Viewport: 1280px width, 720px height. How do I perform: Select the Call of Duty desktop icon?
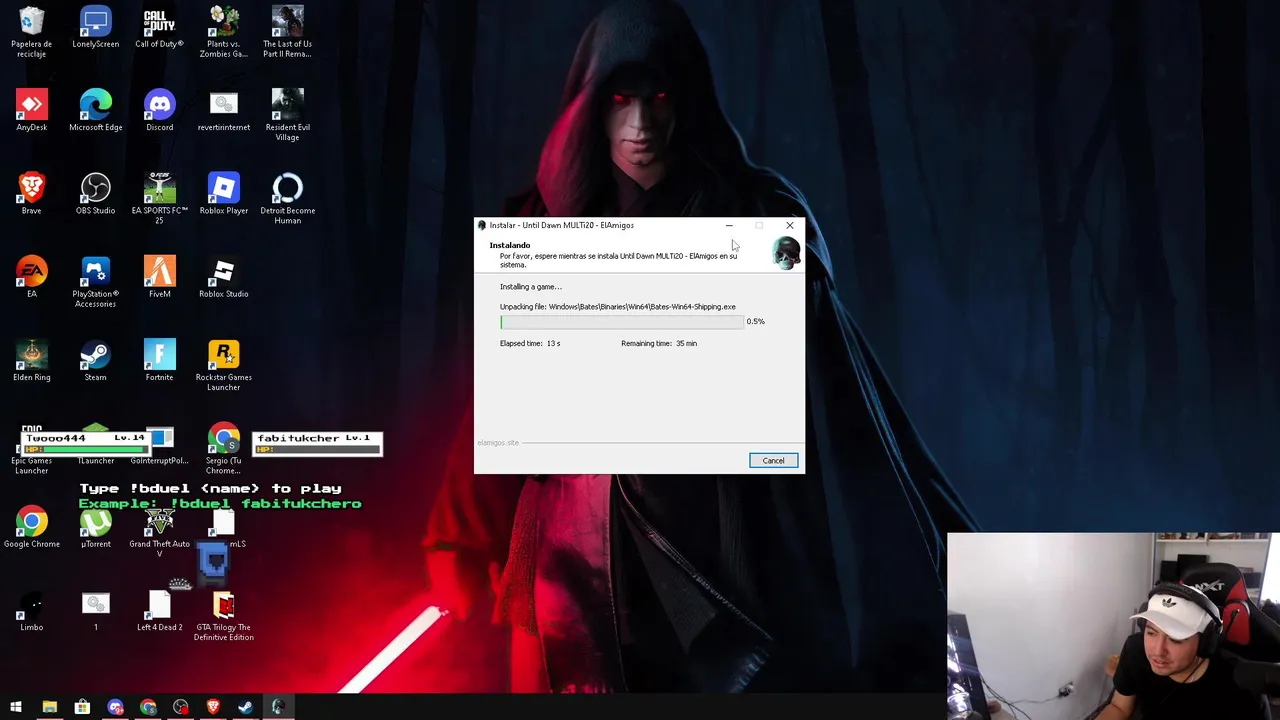point(160,28)
